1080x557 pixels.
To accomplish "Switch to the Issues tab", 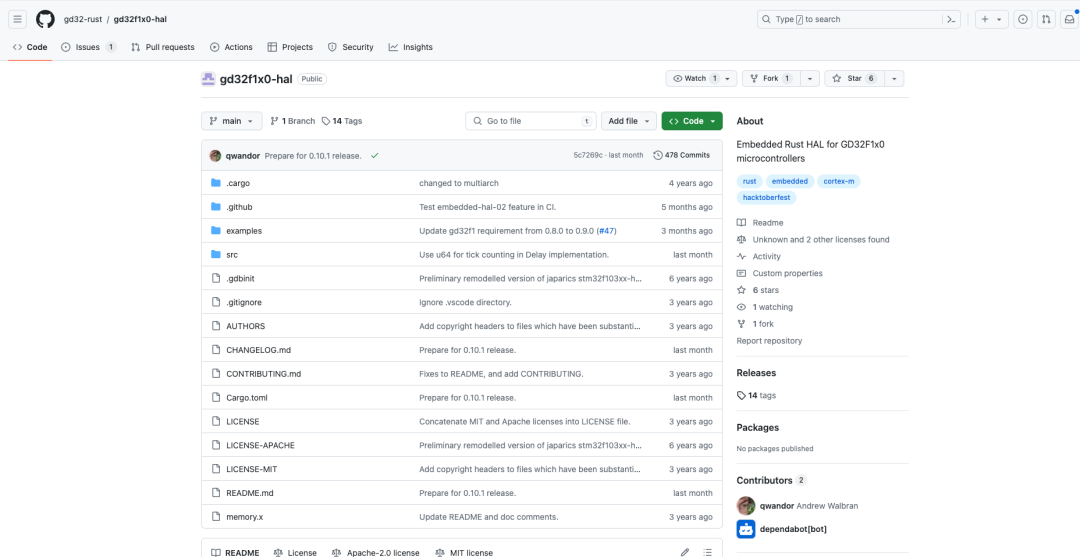I will tap(88, 47).
